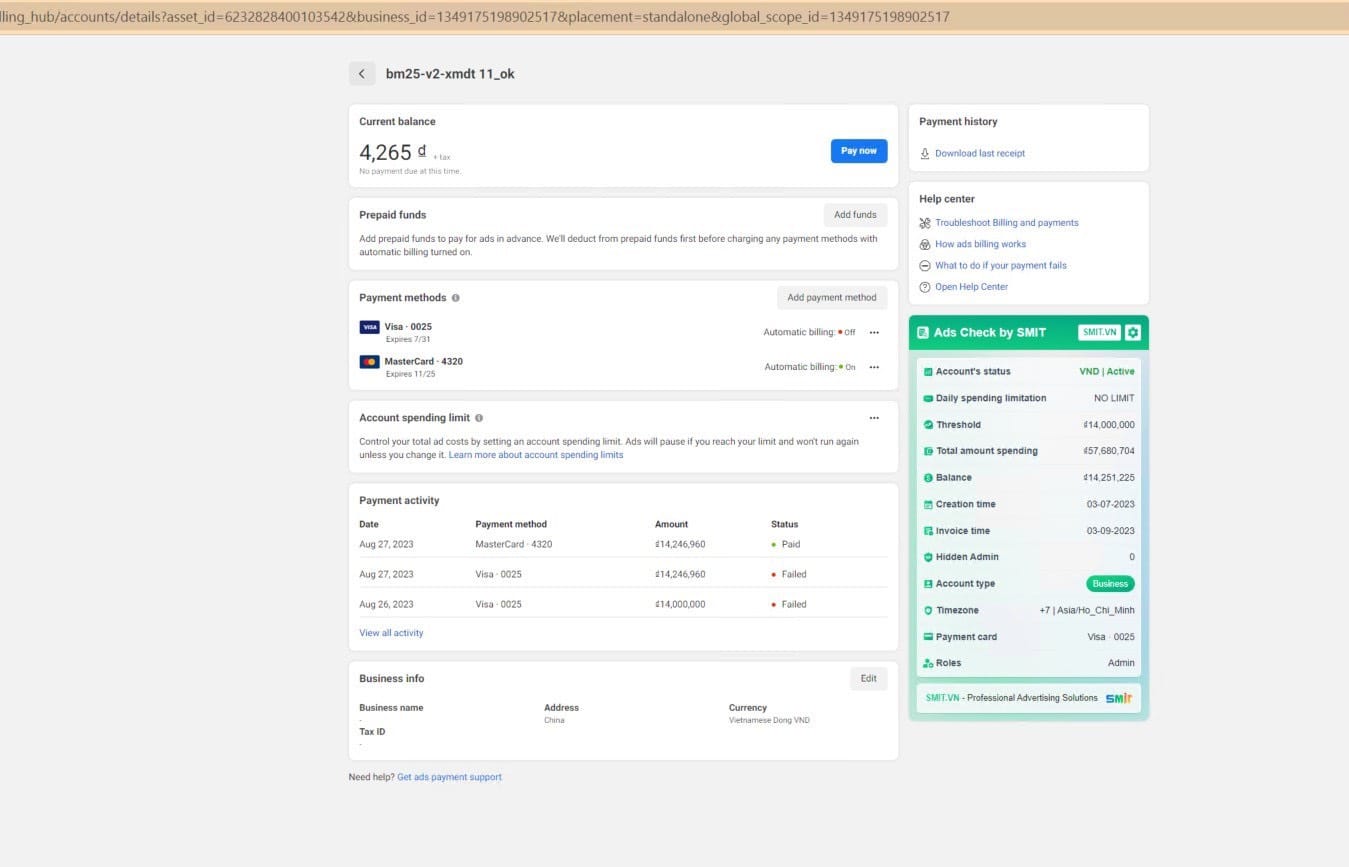1349x867 pixels.
Task: Open Troubleshoot Billing and payments link
Action: point(1006,223)
